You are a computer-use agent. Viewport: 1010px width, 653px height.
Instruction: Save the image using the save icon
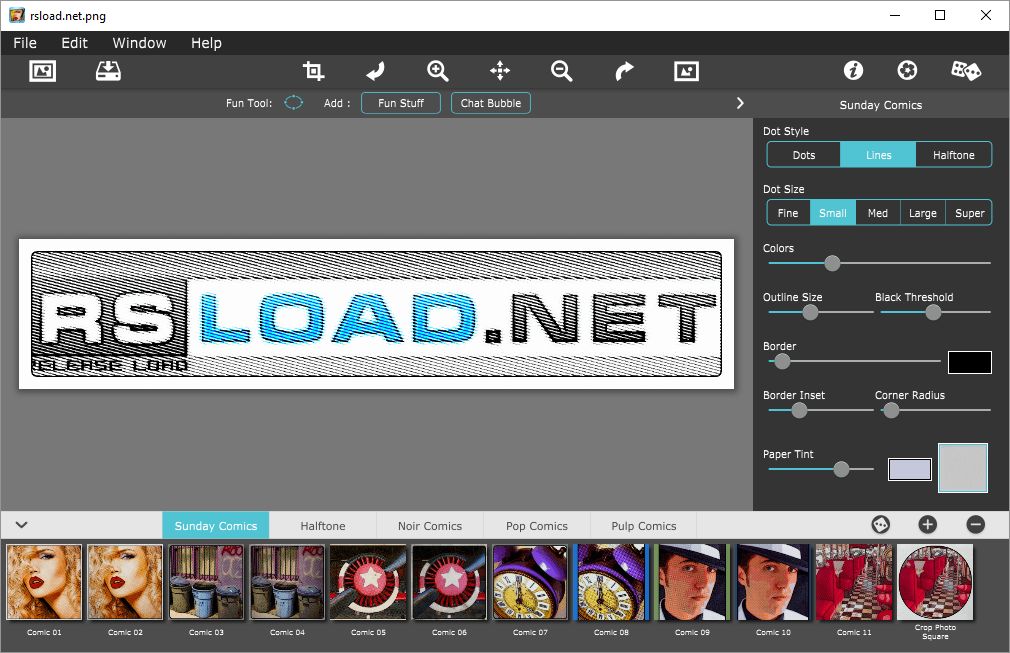pyautogui.click(x=108, y=71)
